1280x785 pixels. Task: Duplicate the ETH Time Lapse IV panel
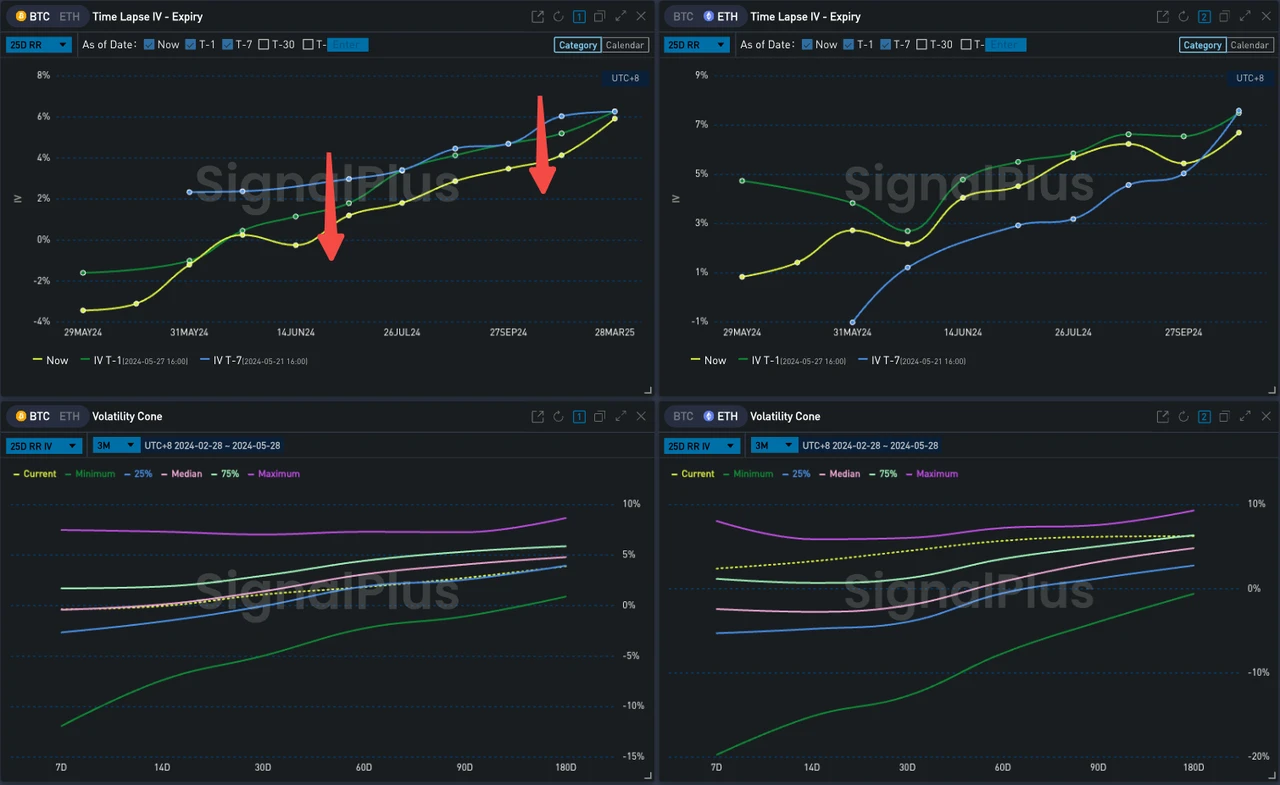(1225, 17)
